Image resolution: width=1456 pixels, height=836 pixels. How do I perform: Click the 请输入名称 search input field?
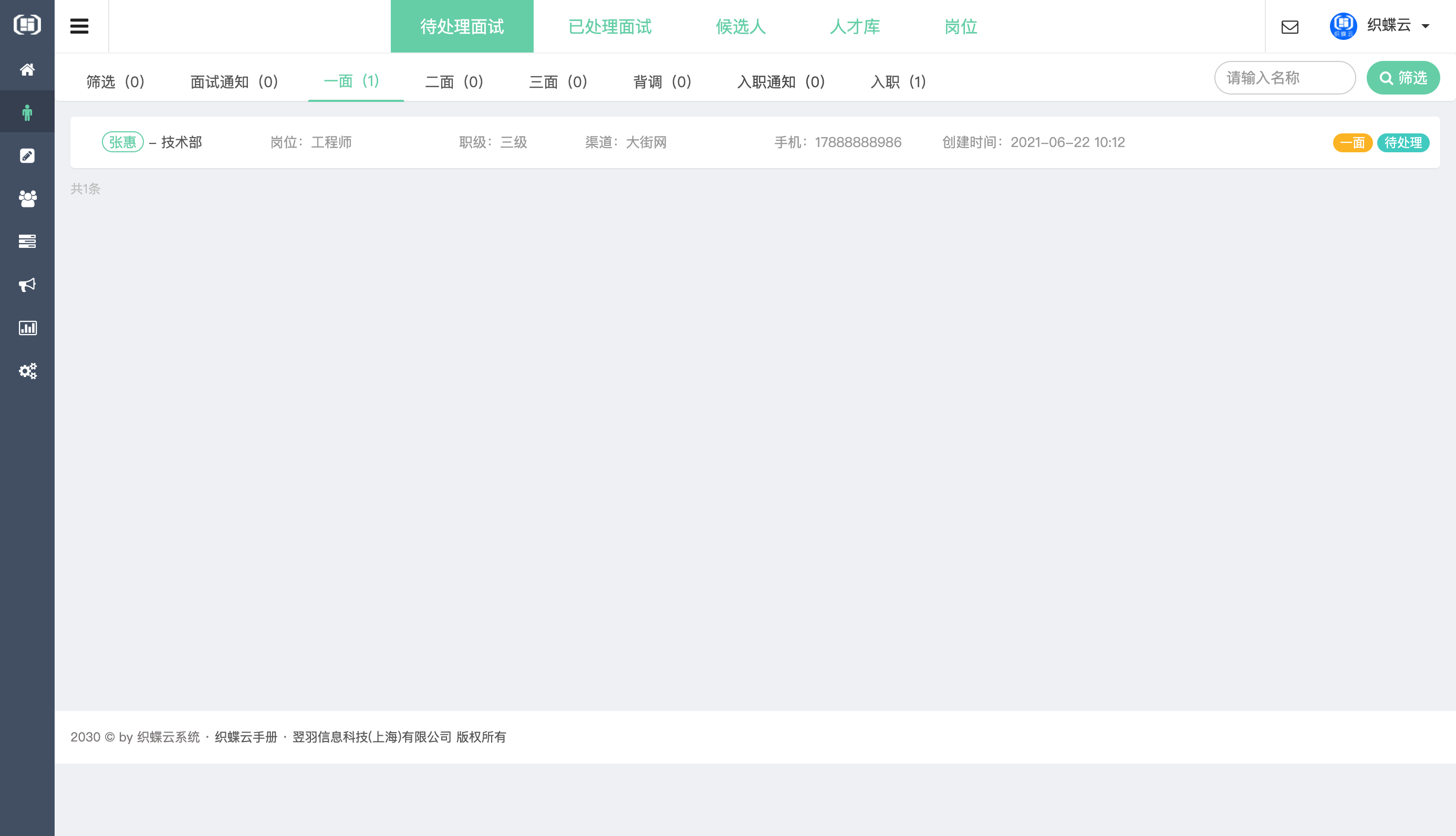[x=1285, y=78]
